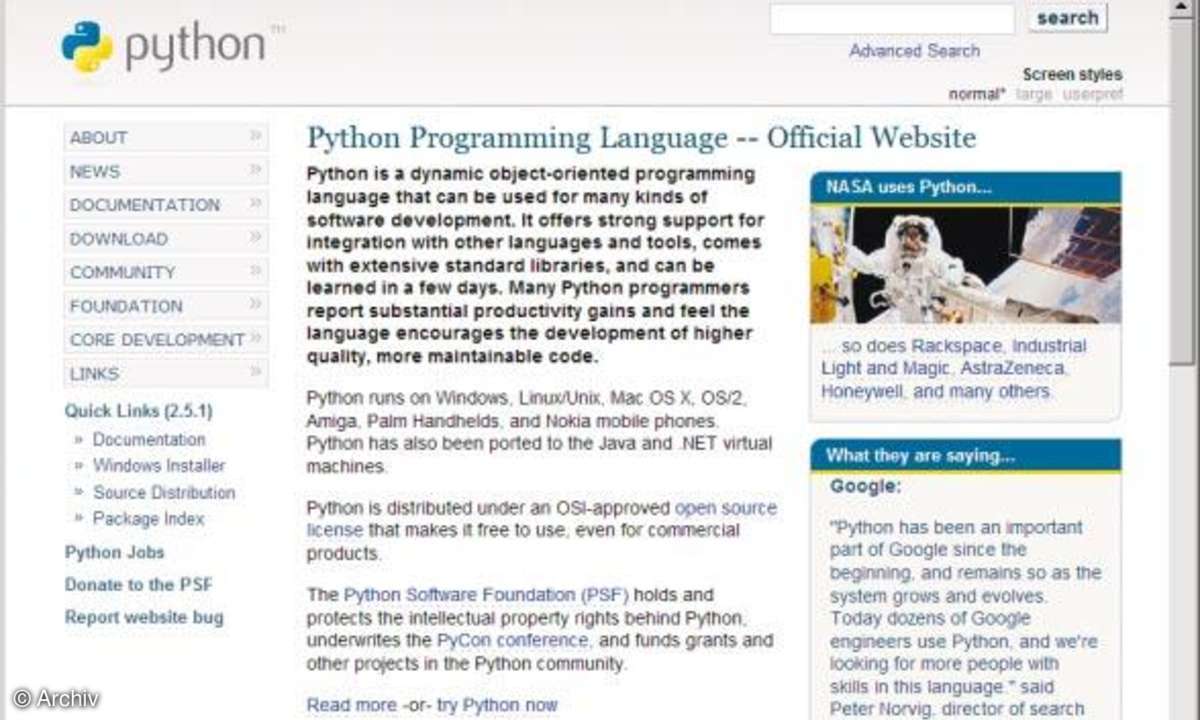Open the ABOUT menu item
This screenshot has height=720, width=1200.
pos(166,138)
